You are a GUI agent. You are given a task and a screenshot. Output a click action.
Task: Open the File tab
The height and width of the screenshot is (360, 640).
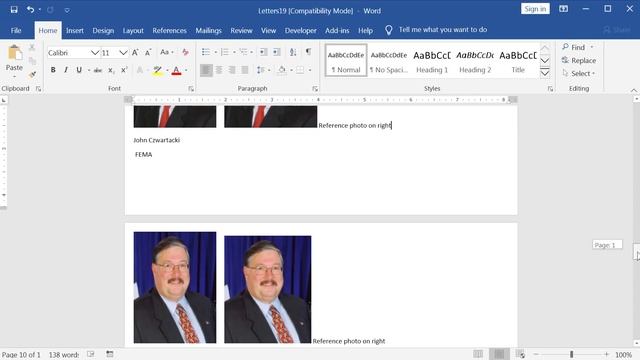point(16,31)
